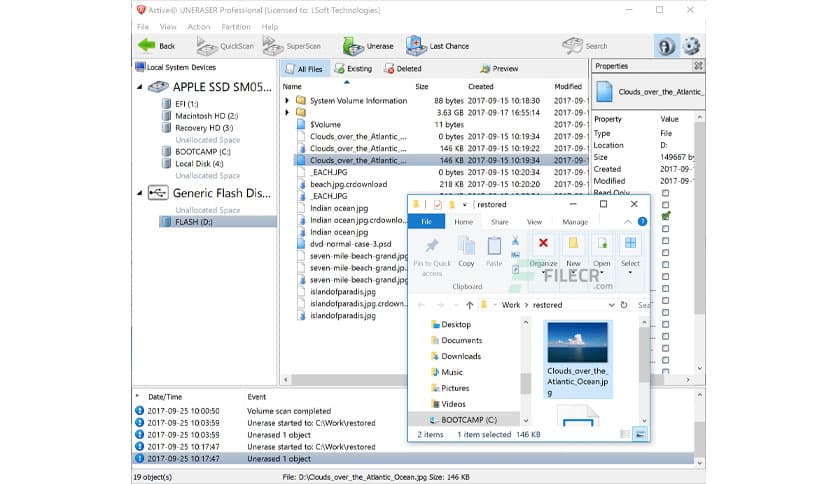The height and width of the screenshot is (484, 836).
Task: Collapse the APPLE SSD SM05 device tree
Action: [x=140, y=87]
